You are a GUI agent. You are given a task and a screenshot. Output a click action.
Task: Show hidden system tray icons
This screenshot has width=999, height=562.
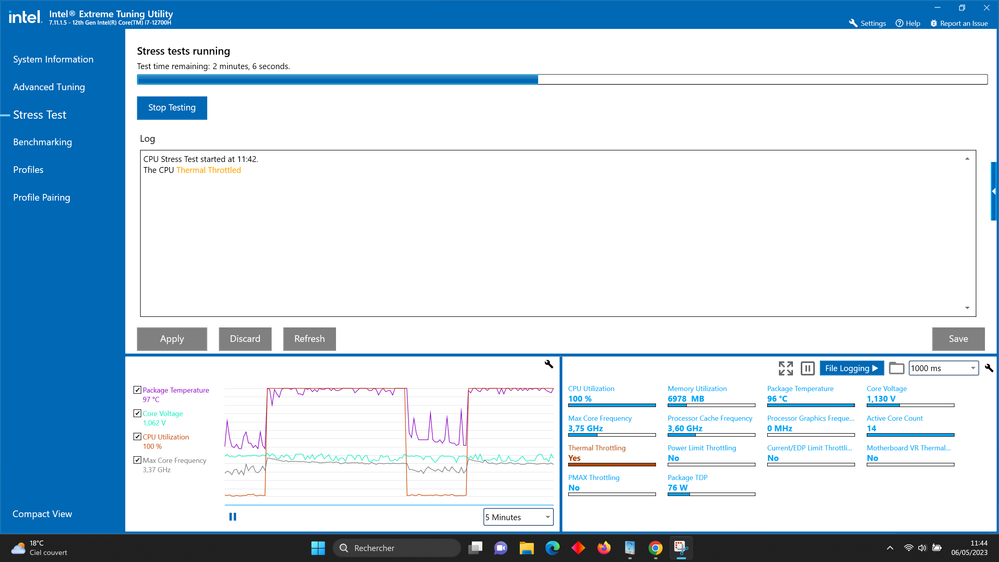point(889,548)
